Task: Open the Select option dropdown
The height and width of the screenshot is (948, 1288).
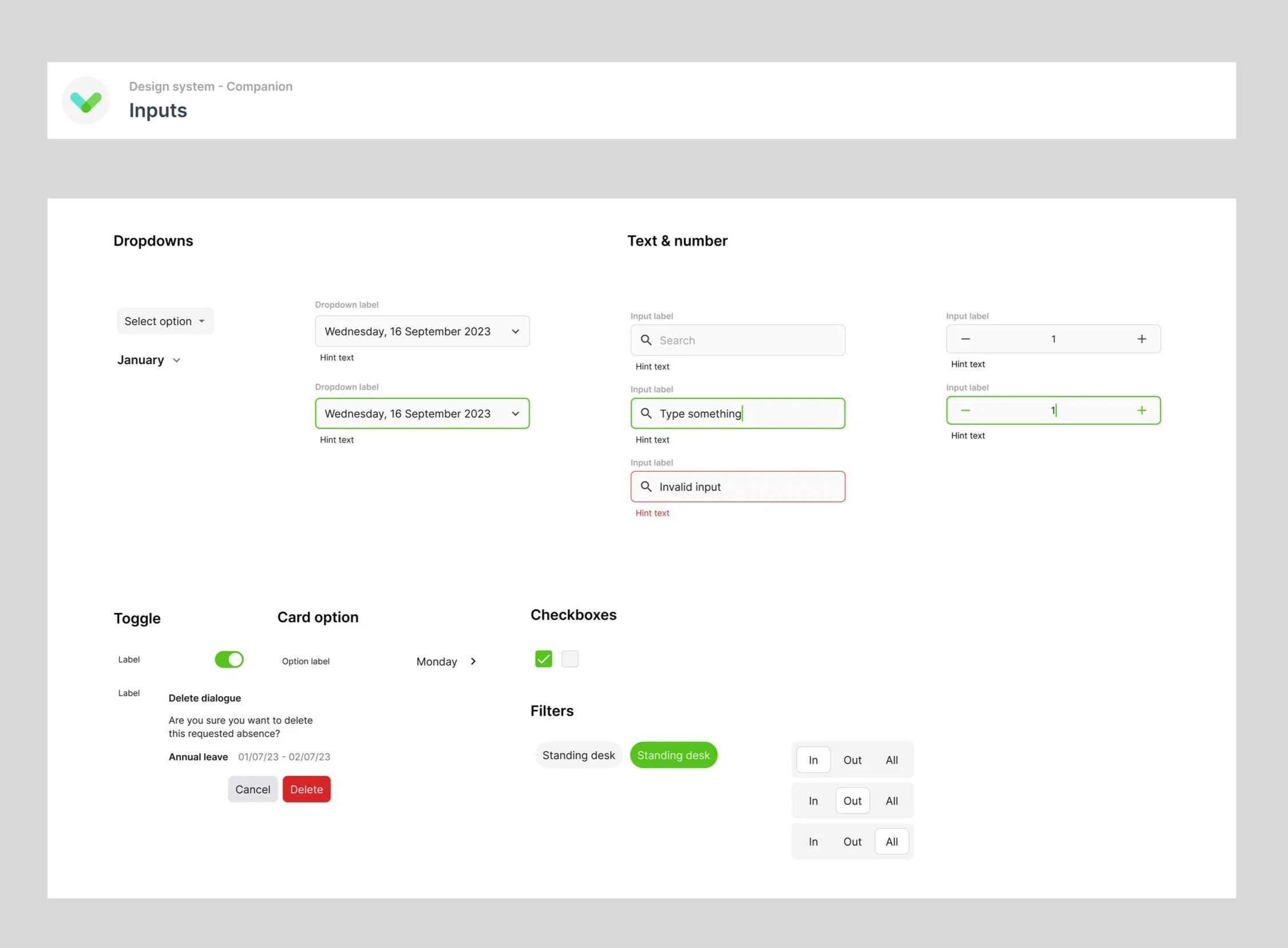Action: coord(165,321)
